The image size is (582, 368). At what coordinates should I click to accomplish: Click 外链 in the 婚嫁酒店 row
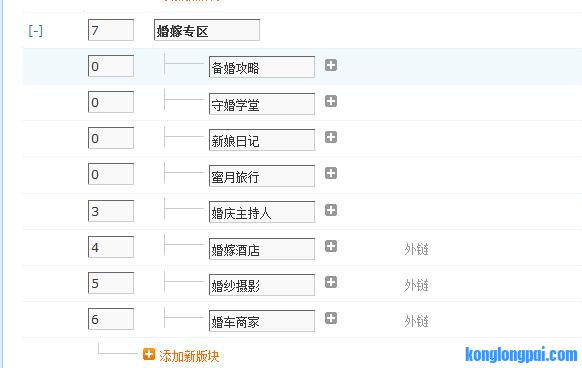tap(416, 249)
